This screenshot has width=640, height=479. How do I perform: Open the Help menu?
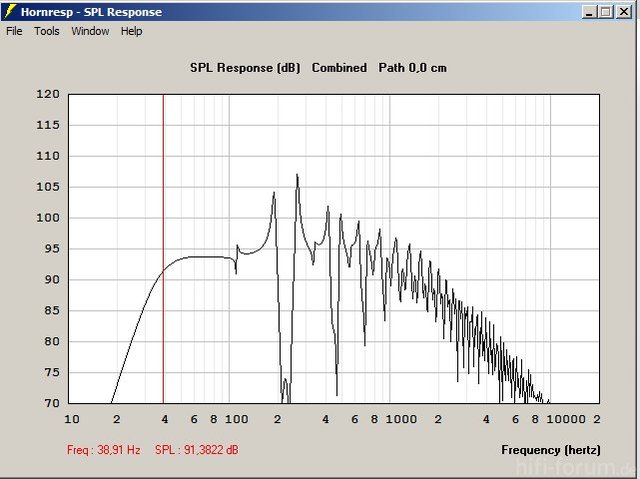click(131, 31)
